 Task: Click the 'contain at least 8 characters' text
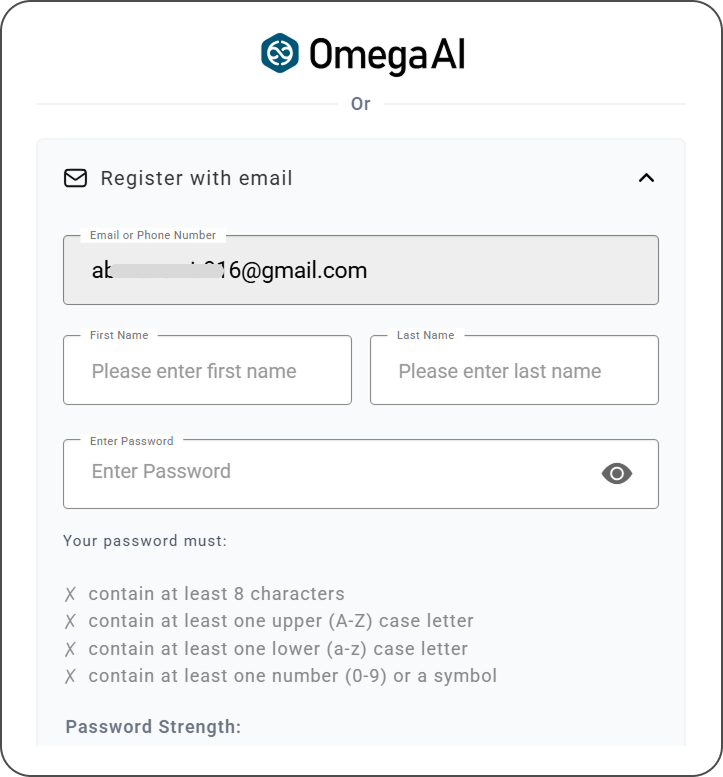pyautogui.click(x=216, y=594)
